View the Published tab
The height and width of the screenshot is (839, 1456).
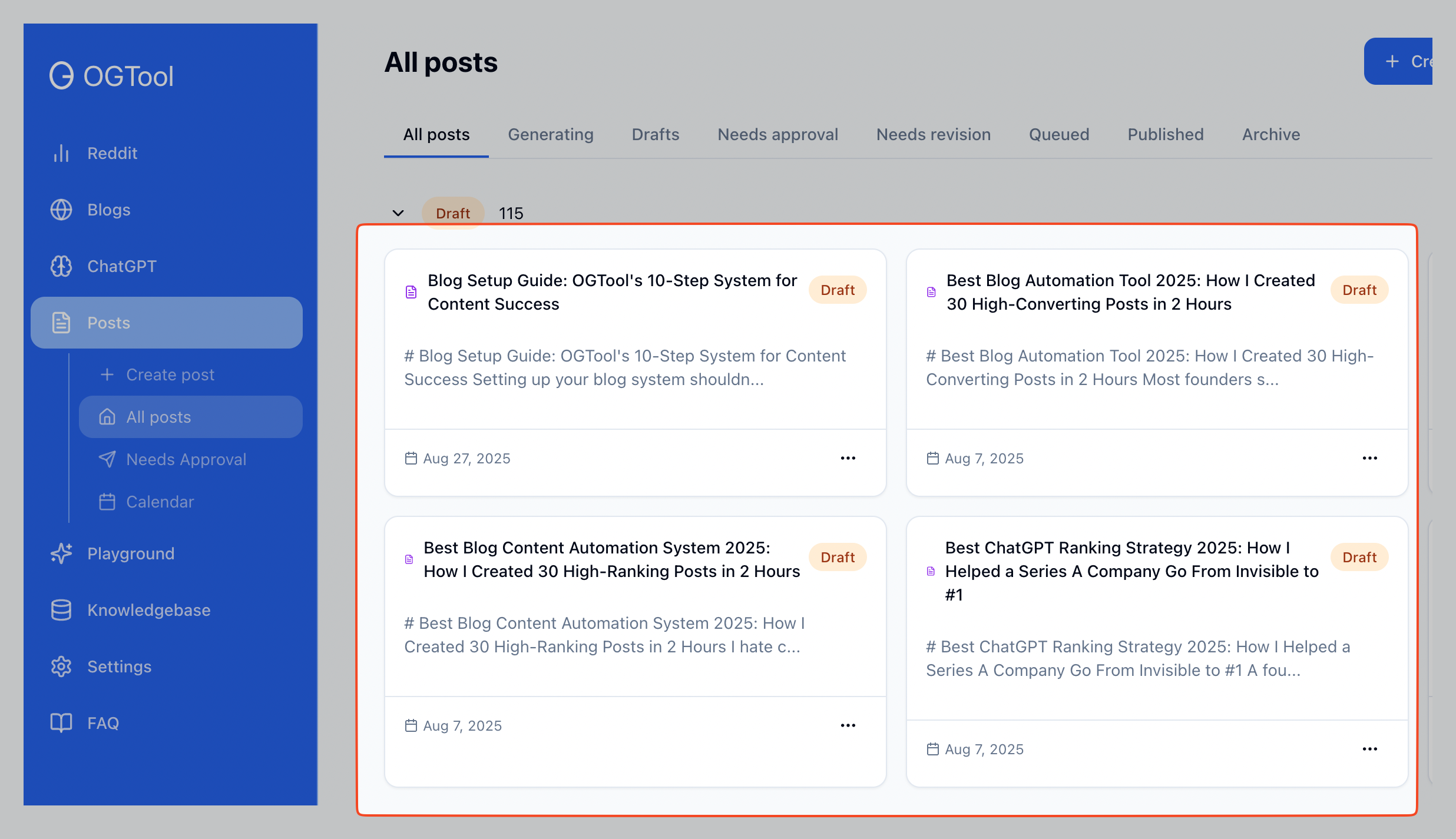pyautogui.click(x=1166, y=134)
